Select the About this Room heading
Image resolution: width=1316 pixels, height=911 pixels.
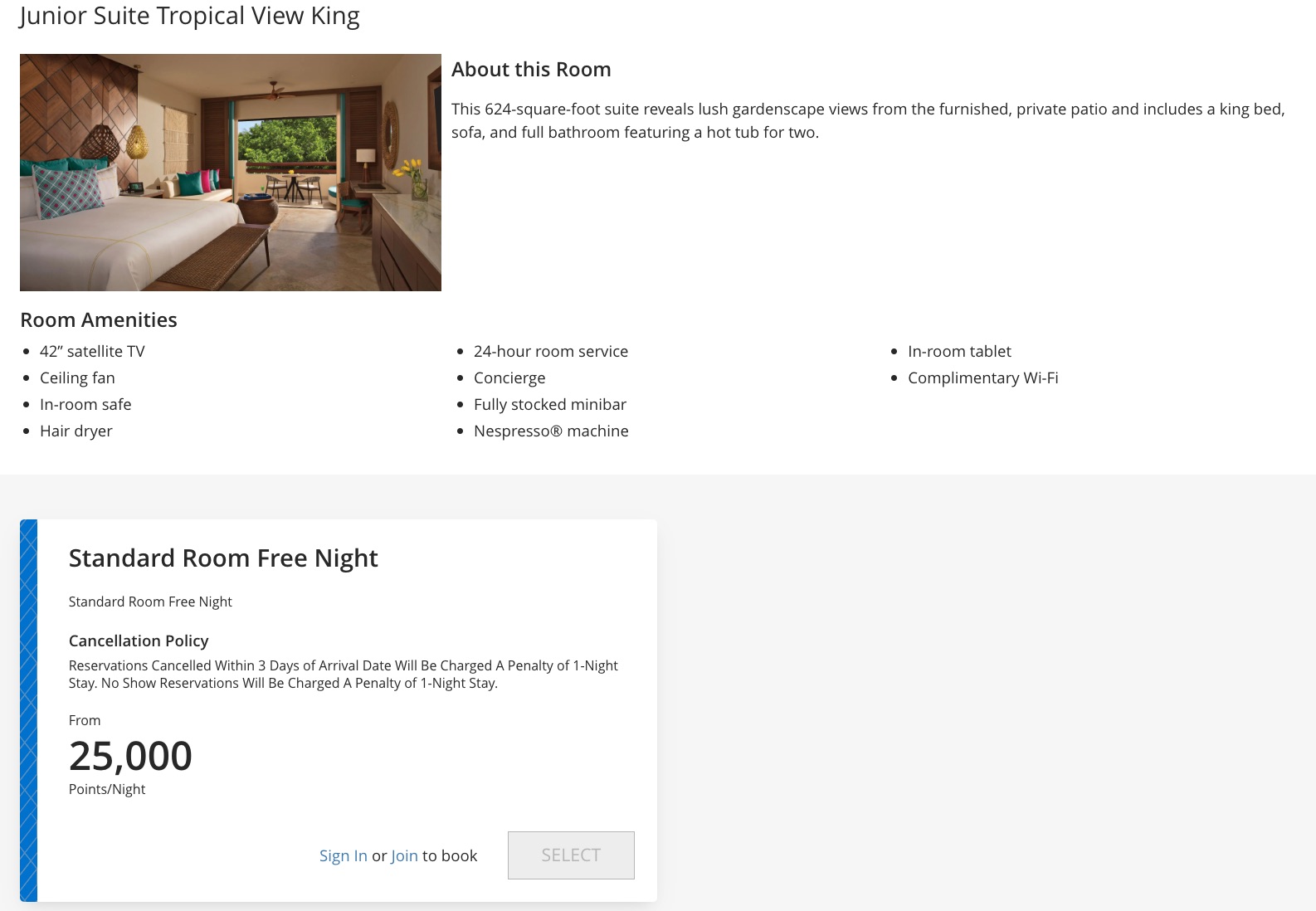(531, 70)
